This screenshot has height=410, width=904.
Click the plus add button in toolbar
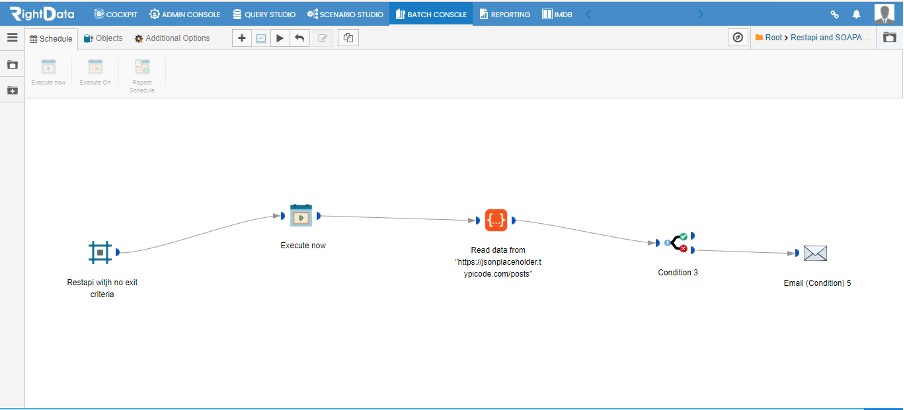point(242,38)
